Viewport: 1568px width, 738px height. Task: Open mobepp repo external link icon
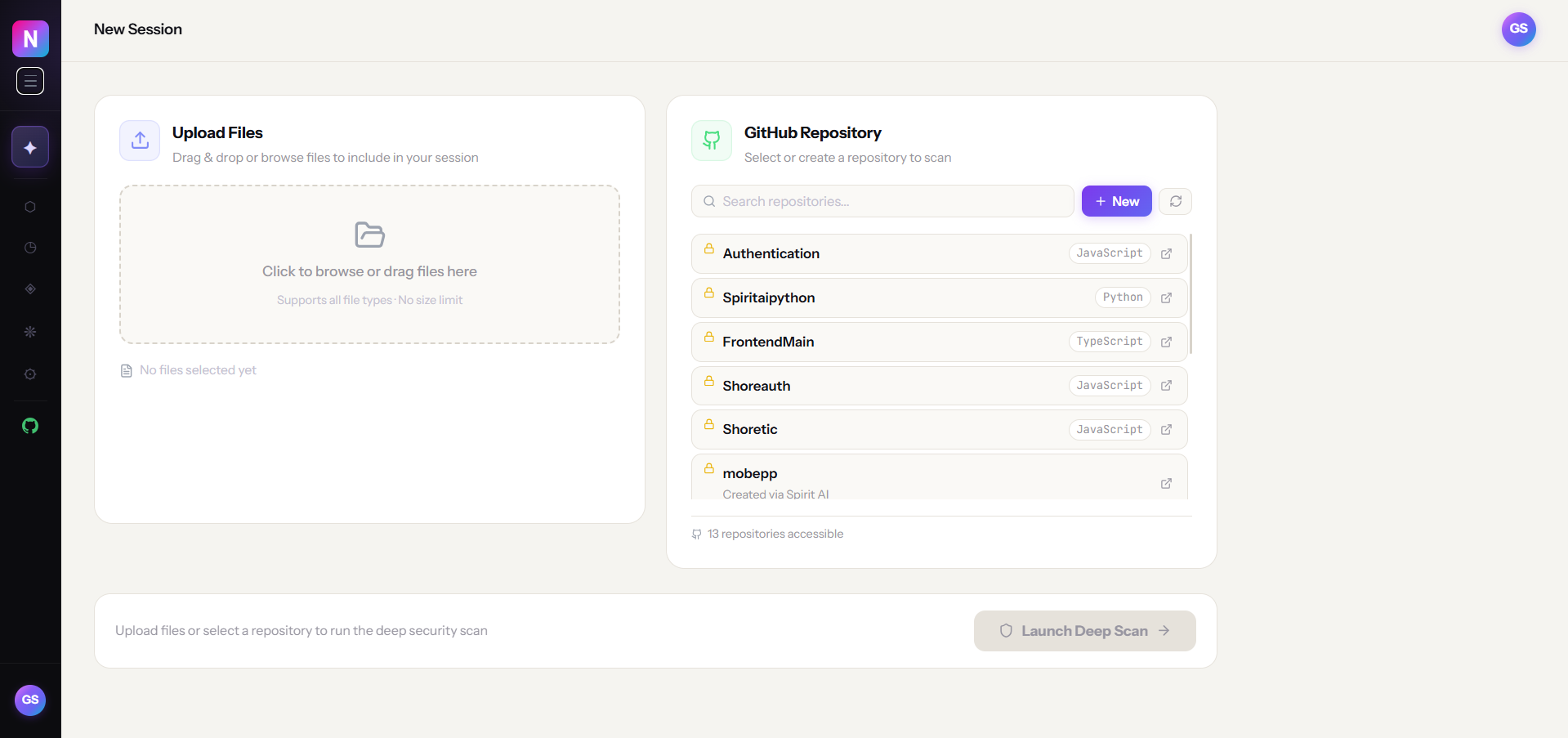1167,484
